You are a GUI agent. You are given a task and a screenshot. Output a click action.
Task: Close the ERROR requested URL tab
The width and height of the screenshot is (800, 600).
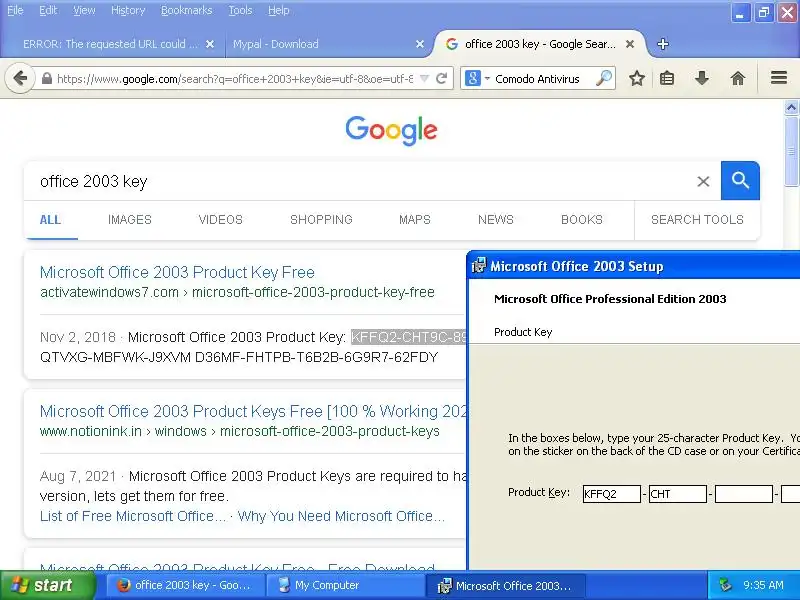(210, 44)
